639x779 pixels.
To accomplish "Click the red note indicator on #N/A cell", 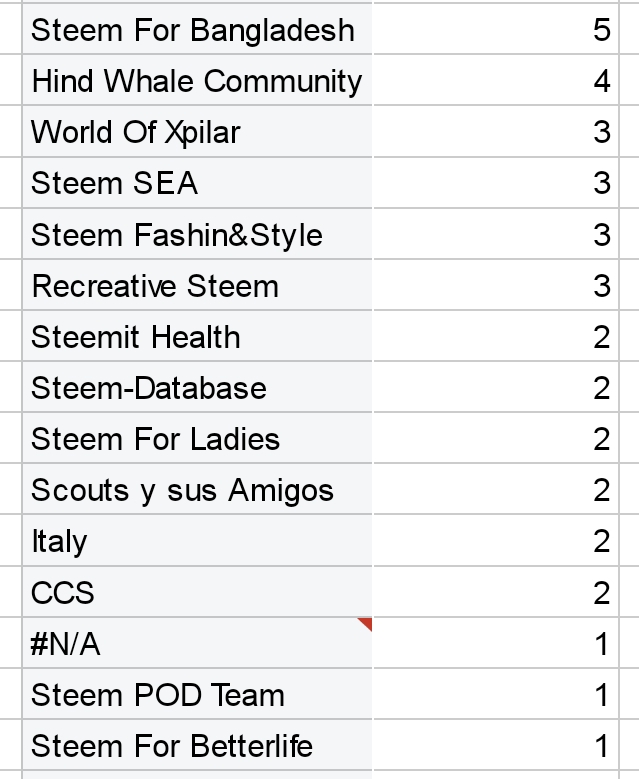I will click(366, 624).
